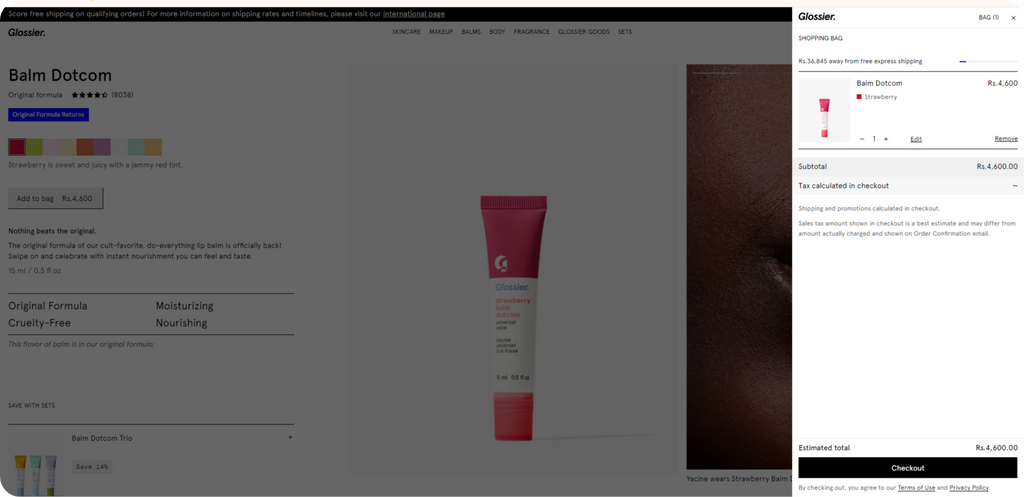Click the 'Estimated total' label
This screenshot has width=1024, height=497.
coord(824,448)
